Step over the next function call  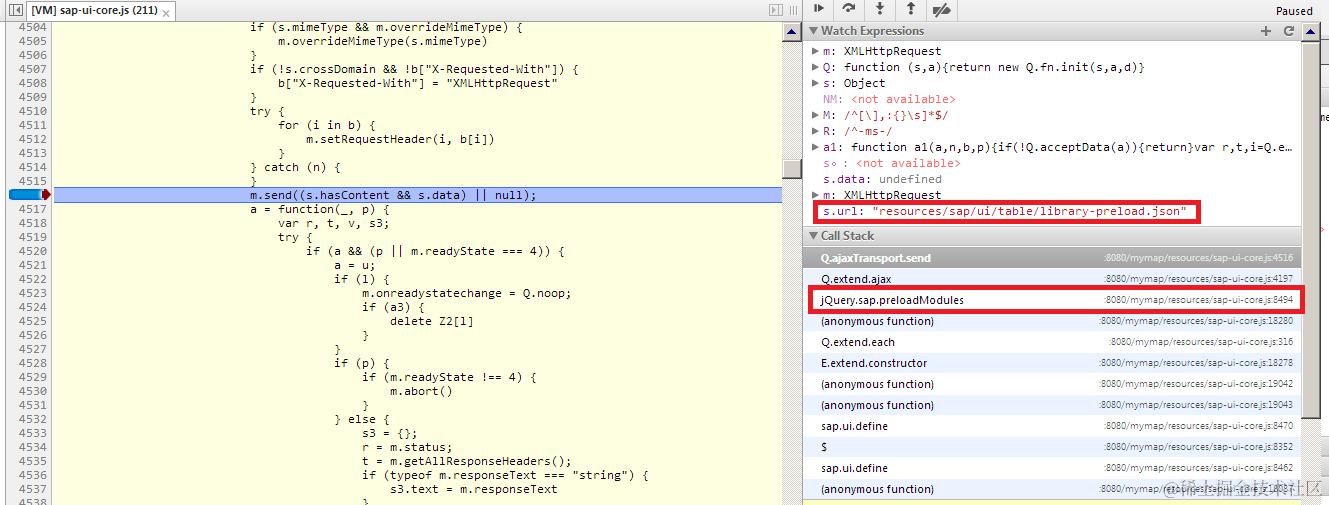849,9
